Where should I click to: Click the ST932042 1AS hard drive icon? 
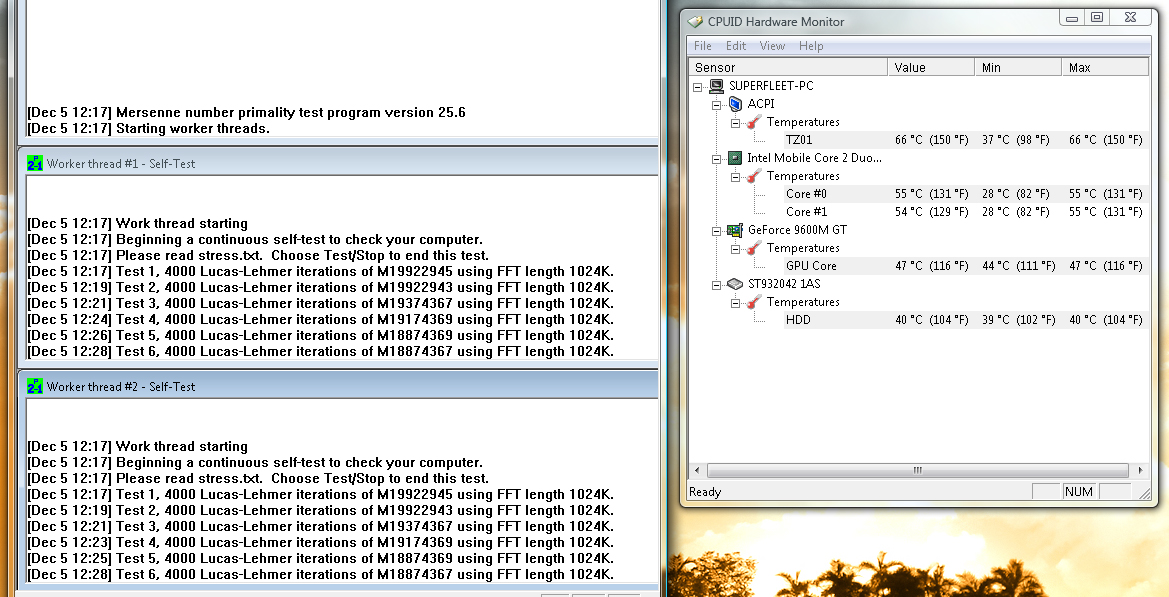click(x=734, y=284)
